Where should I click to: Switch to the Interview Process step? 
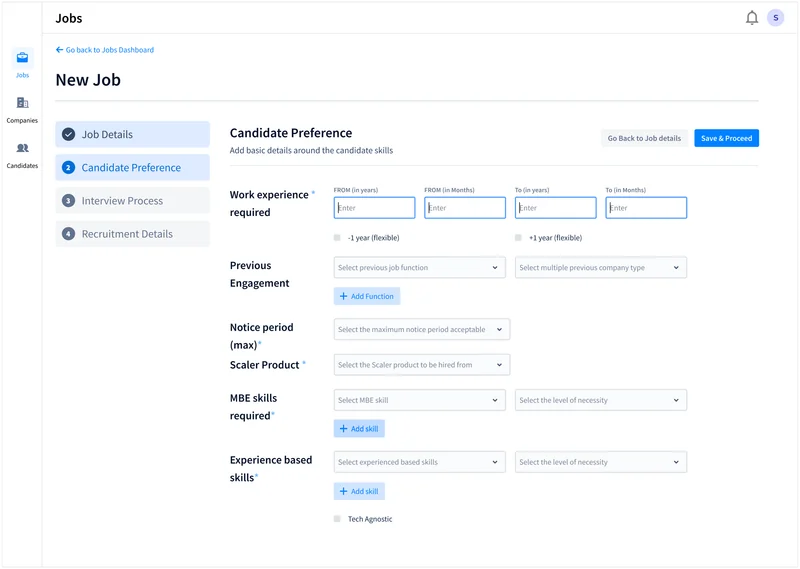[x=132, y=201]
